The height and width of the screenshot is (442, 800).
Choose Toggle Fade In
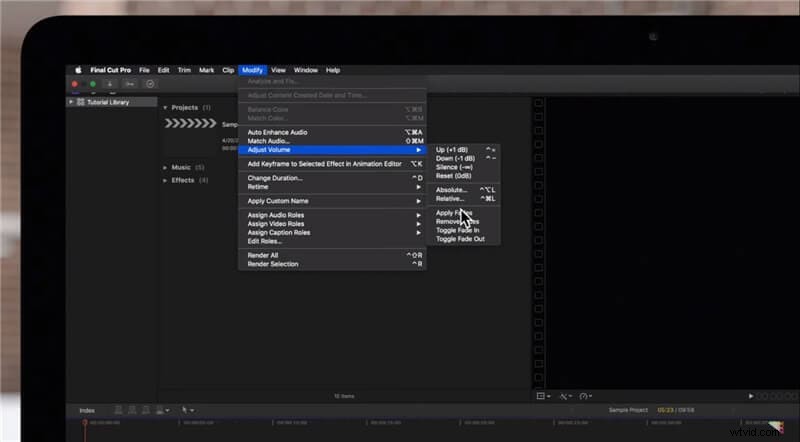point(464,230)
